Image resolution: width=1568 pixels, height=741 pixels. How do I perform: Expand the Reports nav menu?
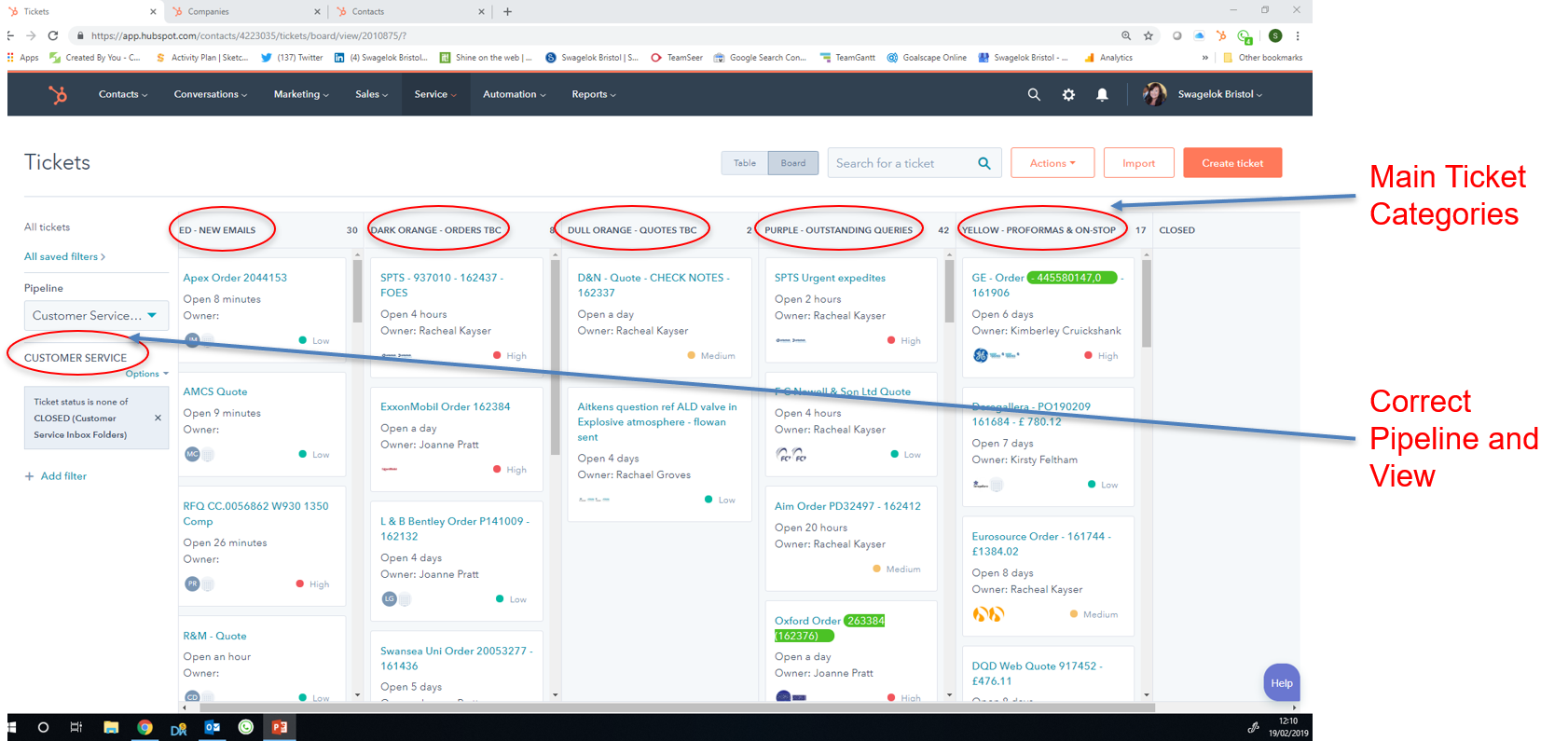click(594, 94)
